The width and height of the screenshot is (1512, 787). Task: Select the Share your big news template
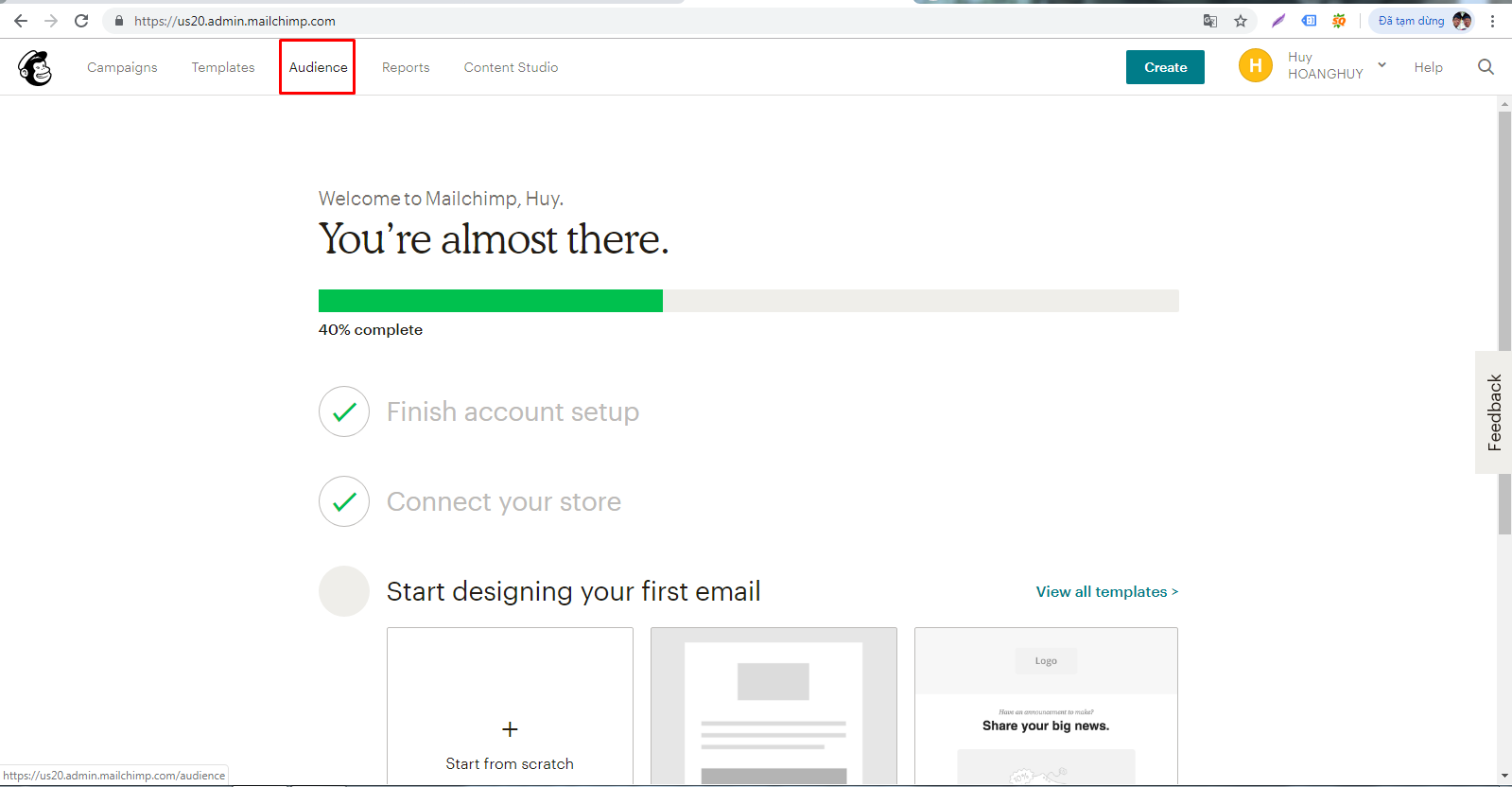click(1046, 706)
